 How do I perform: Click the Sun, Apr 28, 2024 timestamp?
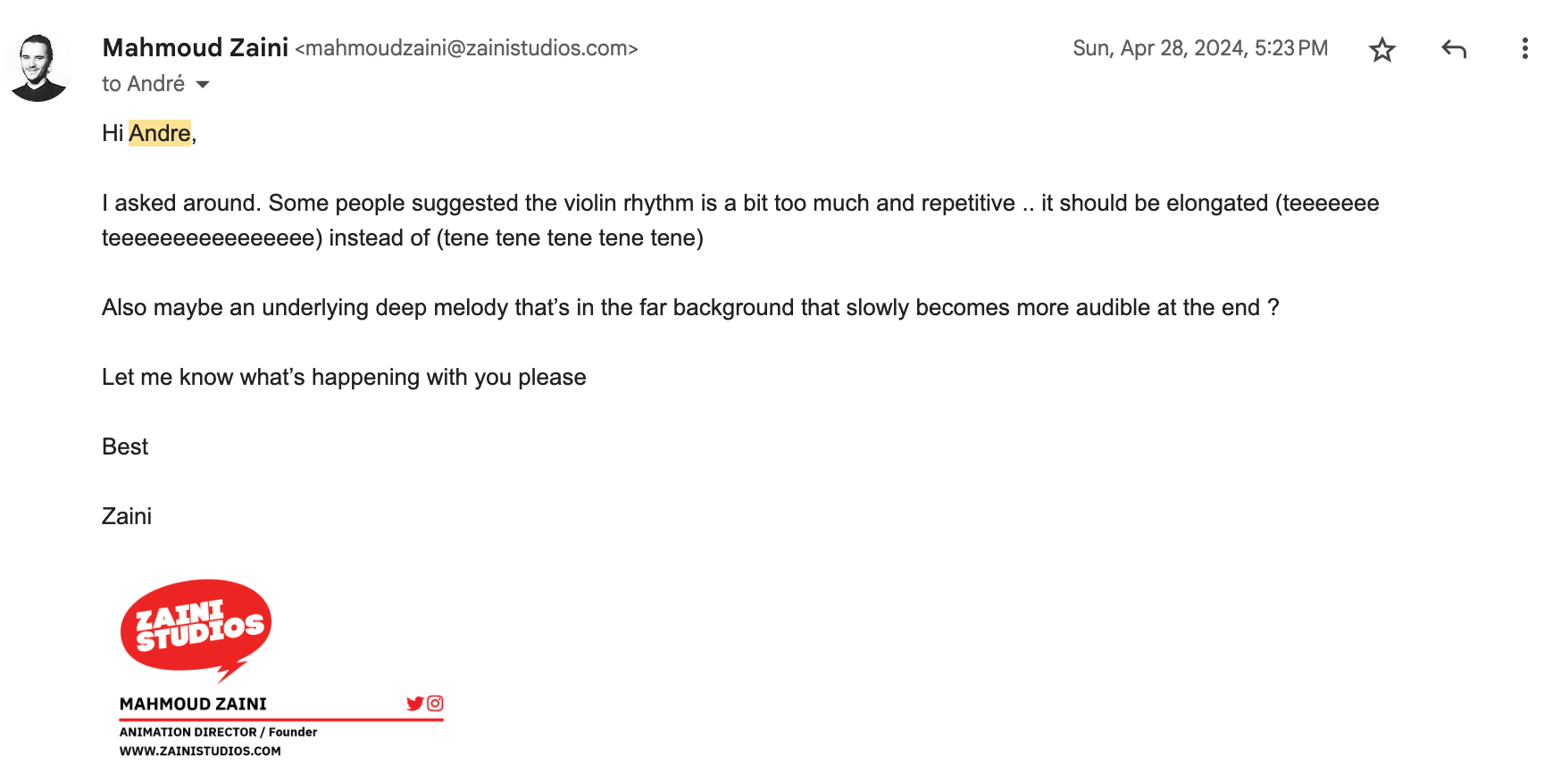[x=1199, y=48]
